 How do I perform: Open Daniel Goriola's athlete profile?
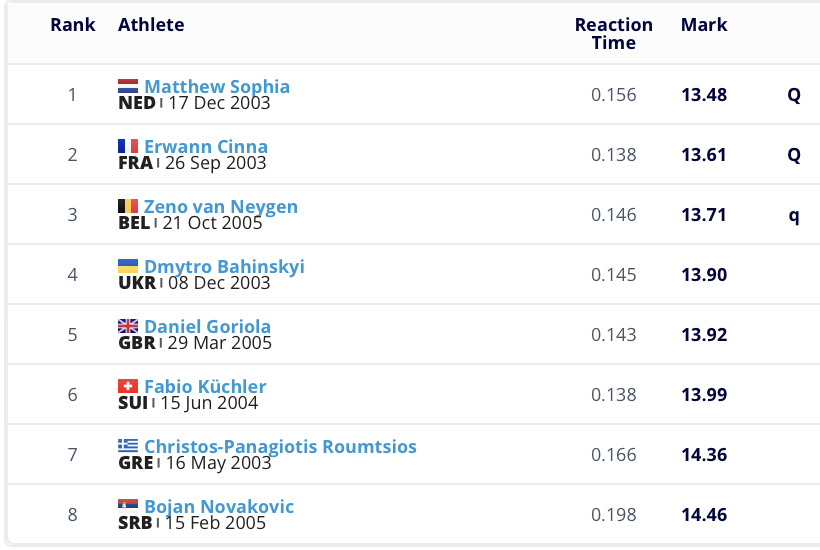coord(207,327)
